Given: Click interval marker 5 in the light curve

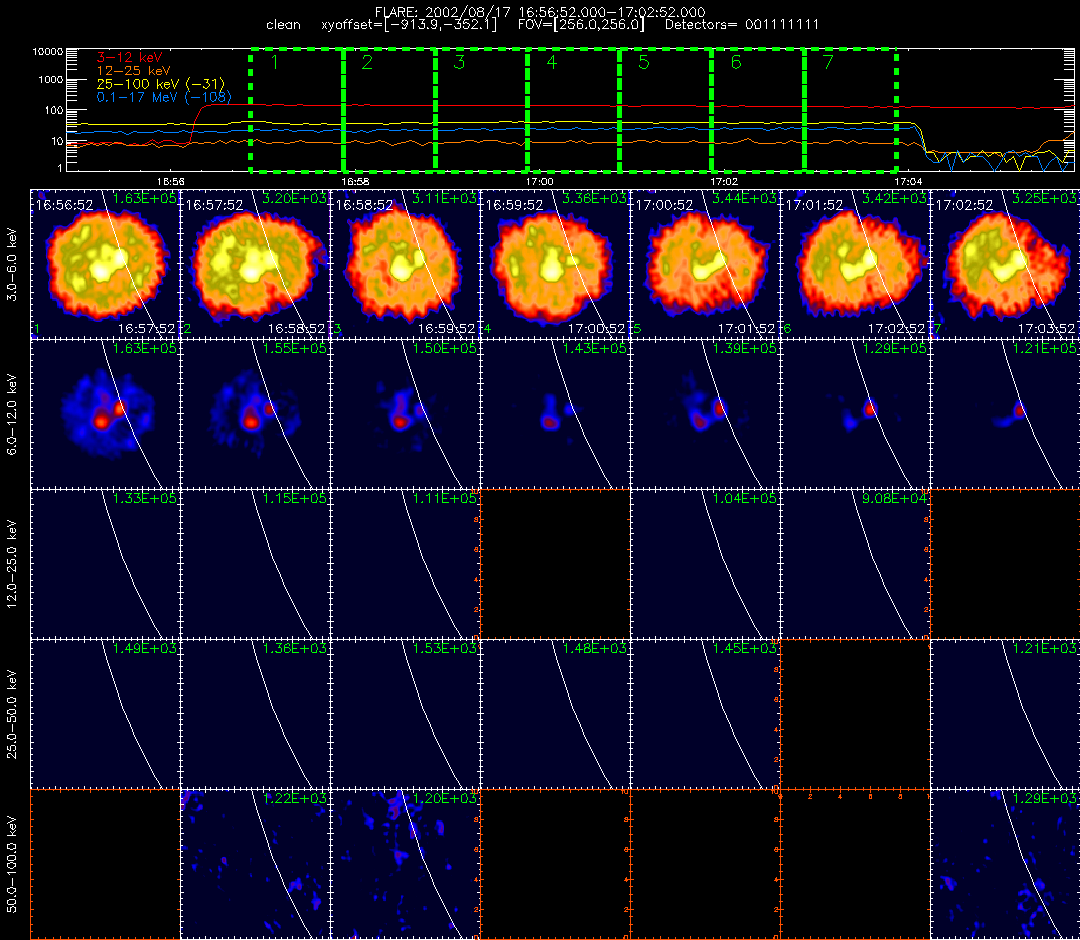Looking at the screenshot, I should click(x=644, y=62).
